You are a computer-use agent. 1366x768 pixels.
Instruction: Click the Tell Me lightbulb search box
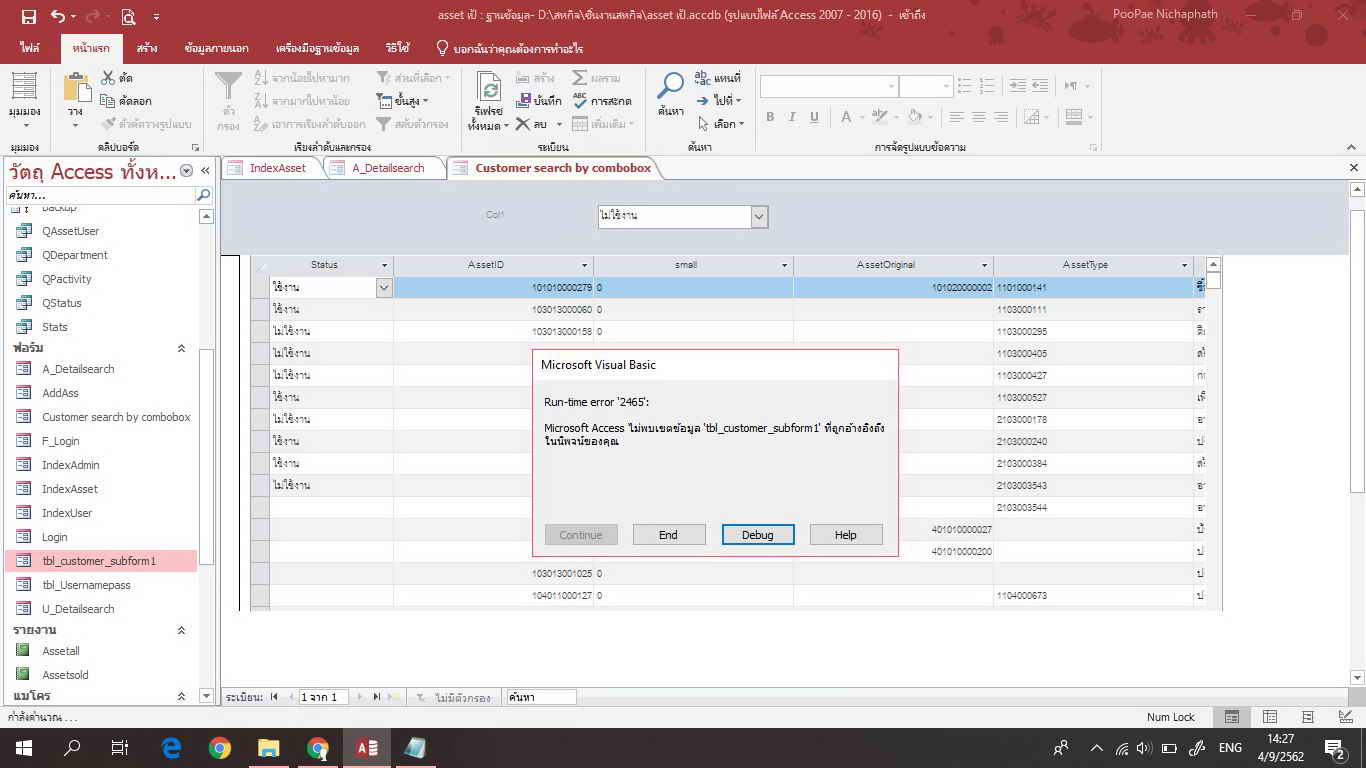510,48
